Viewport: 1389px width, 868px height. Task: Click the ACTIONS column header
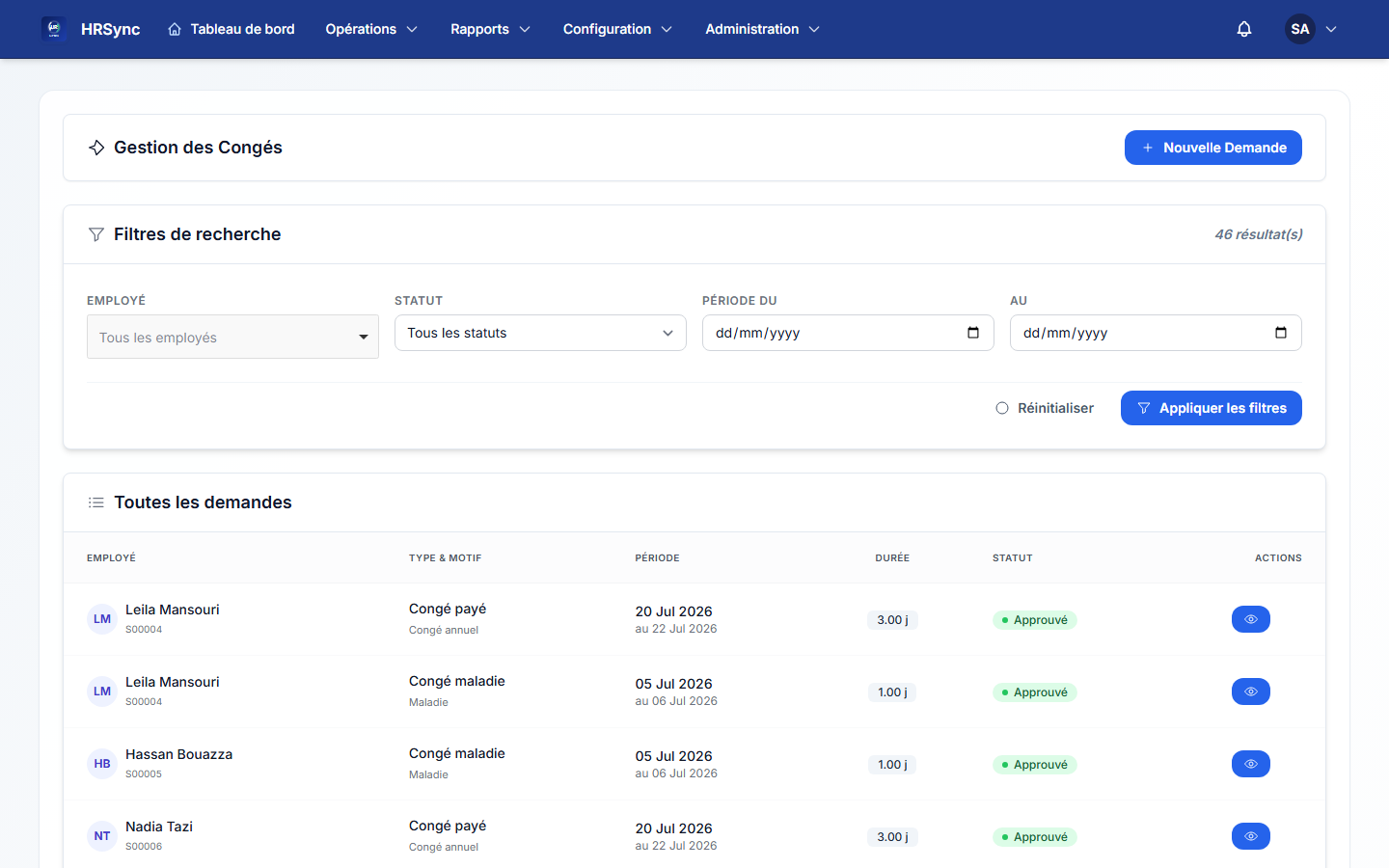(1278, 558)
